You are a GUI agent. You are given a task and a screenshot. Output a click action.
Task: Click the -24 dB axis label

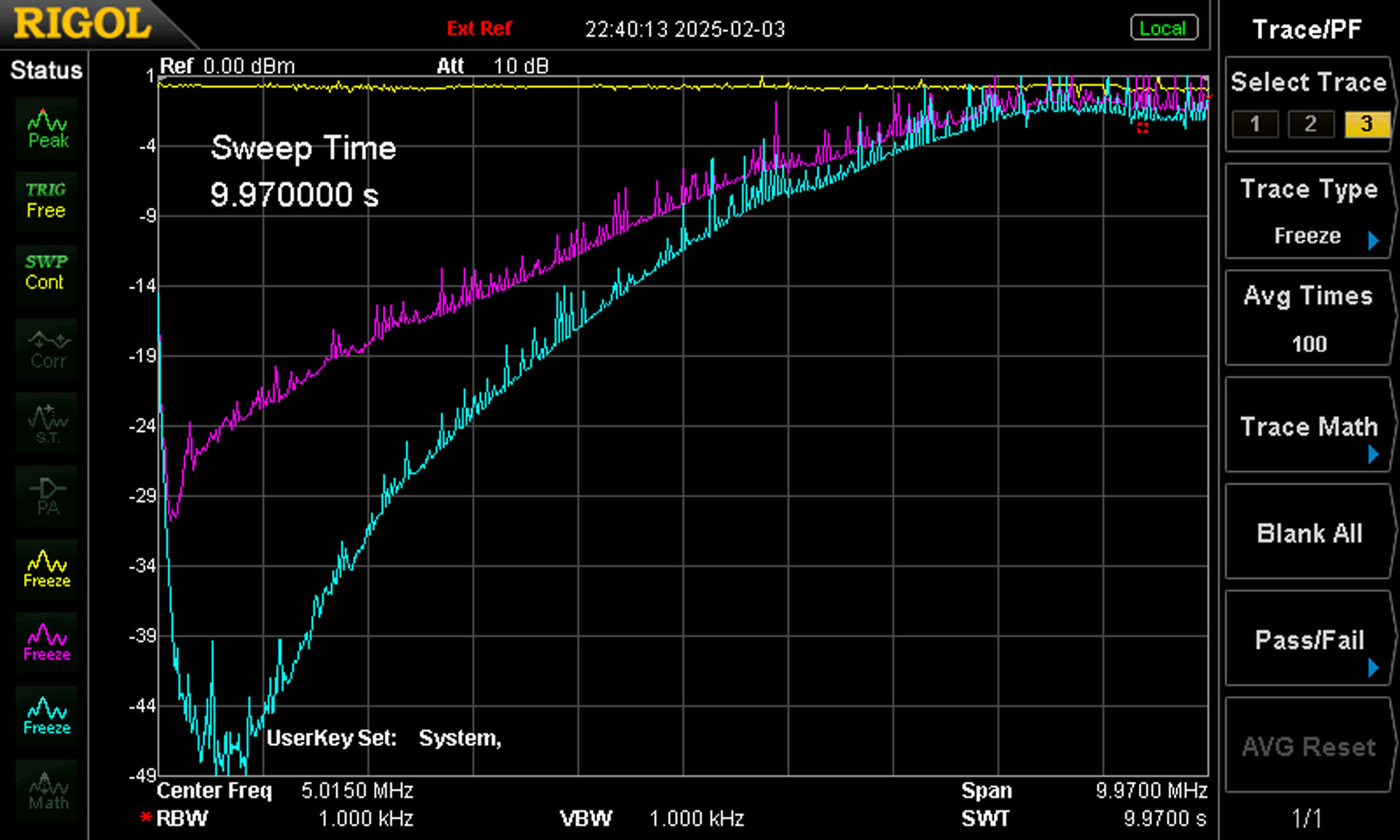[143, 426]
